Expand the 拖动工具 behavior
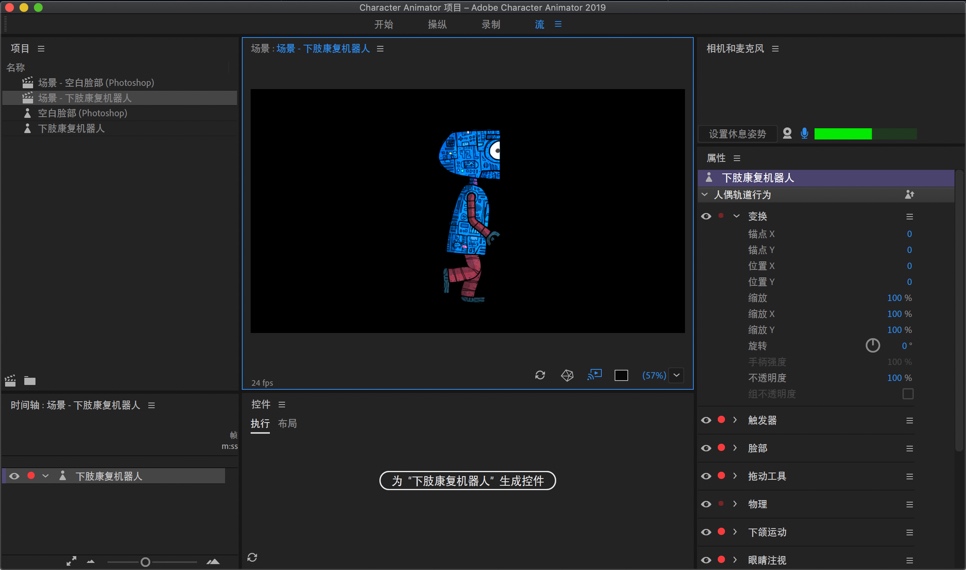Screen dimensions: 966x570 [735, 476]
